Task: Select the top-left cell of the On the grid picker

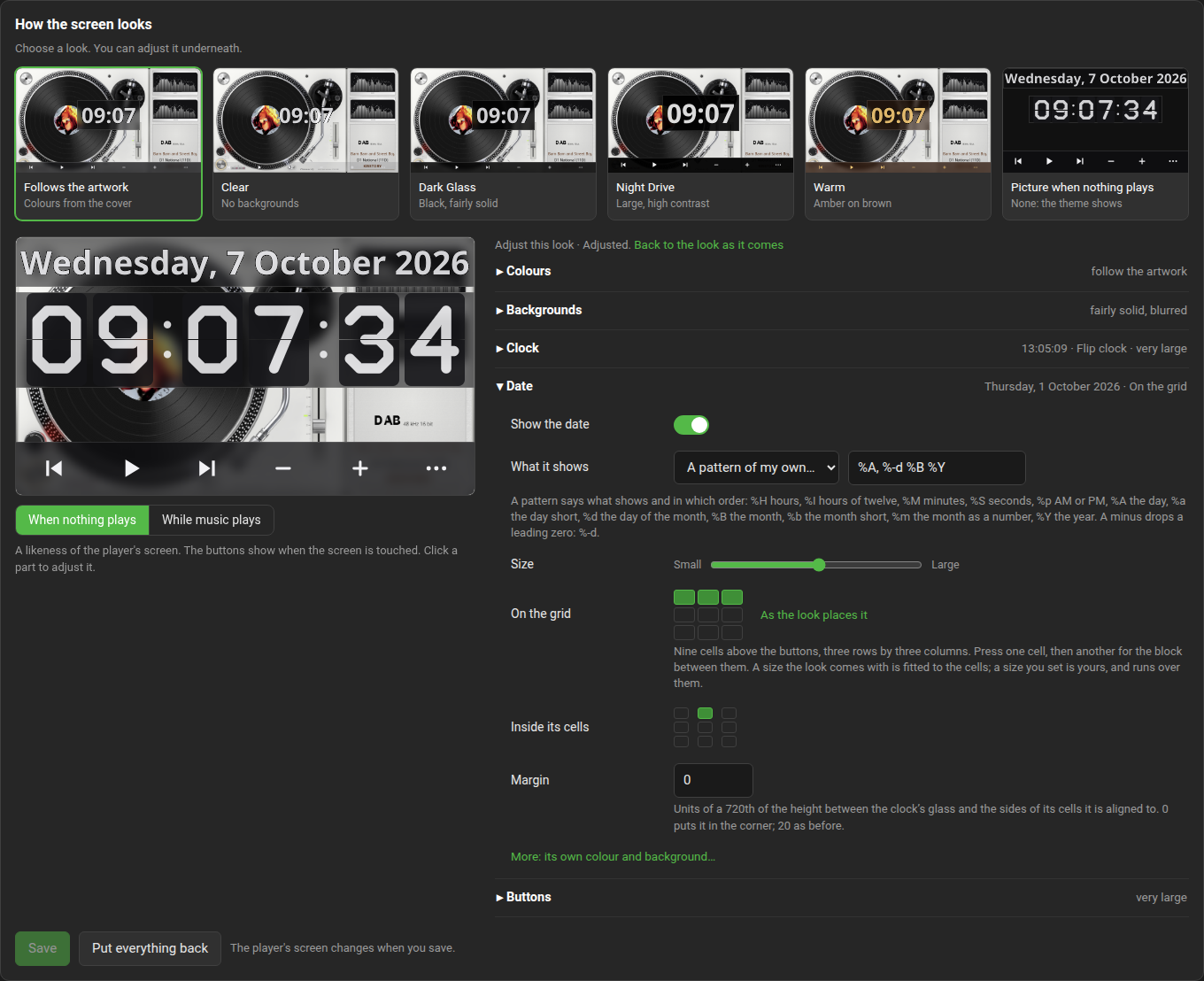Action: click(x=684, y=597)
